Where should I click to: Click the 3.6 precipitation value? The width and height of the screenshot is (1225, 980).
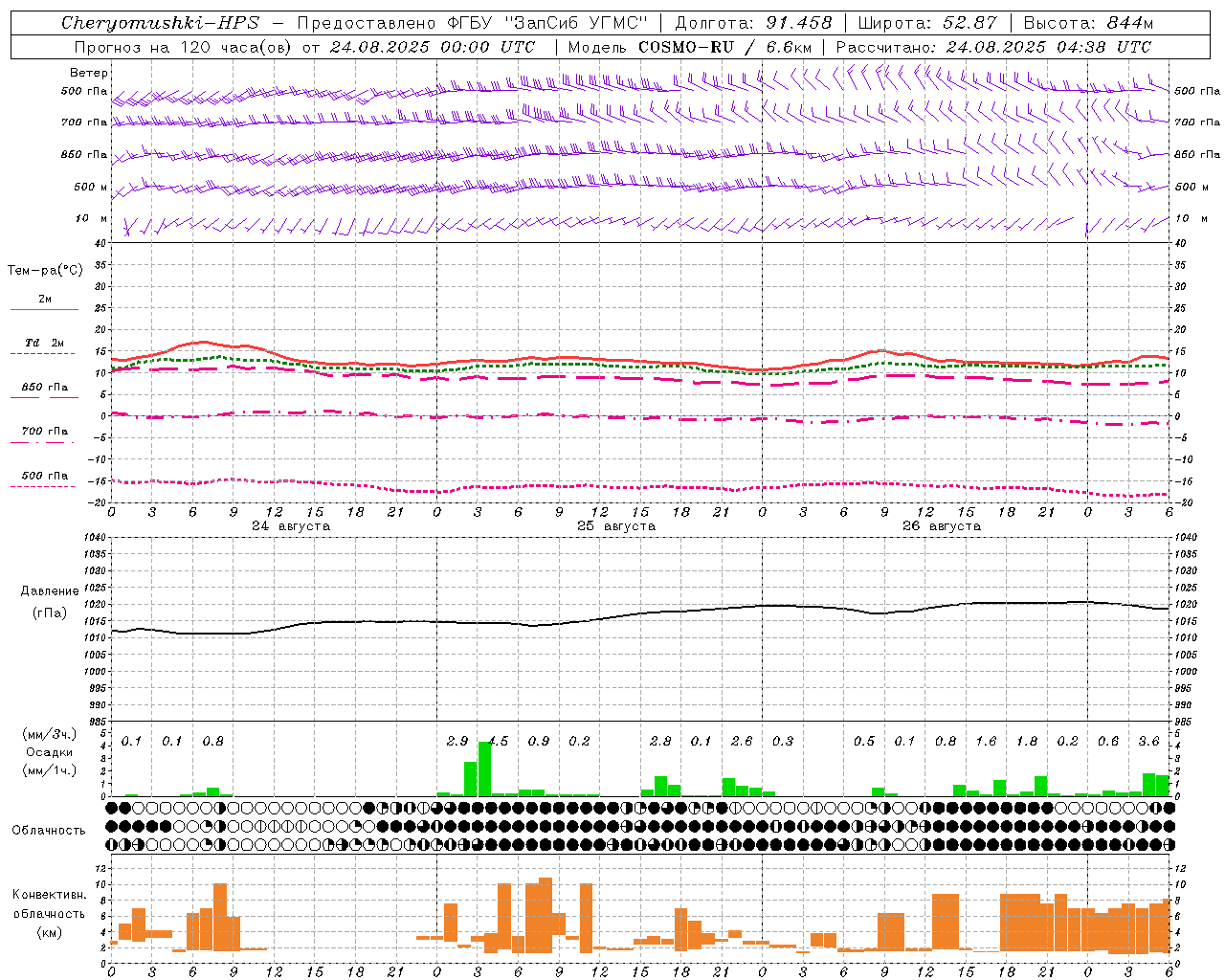click(x=1148, y=742)
